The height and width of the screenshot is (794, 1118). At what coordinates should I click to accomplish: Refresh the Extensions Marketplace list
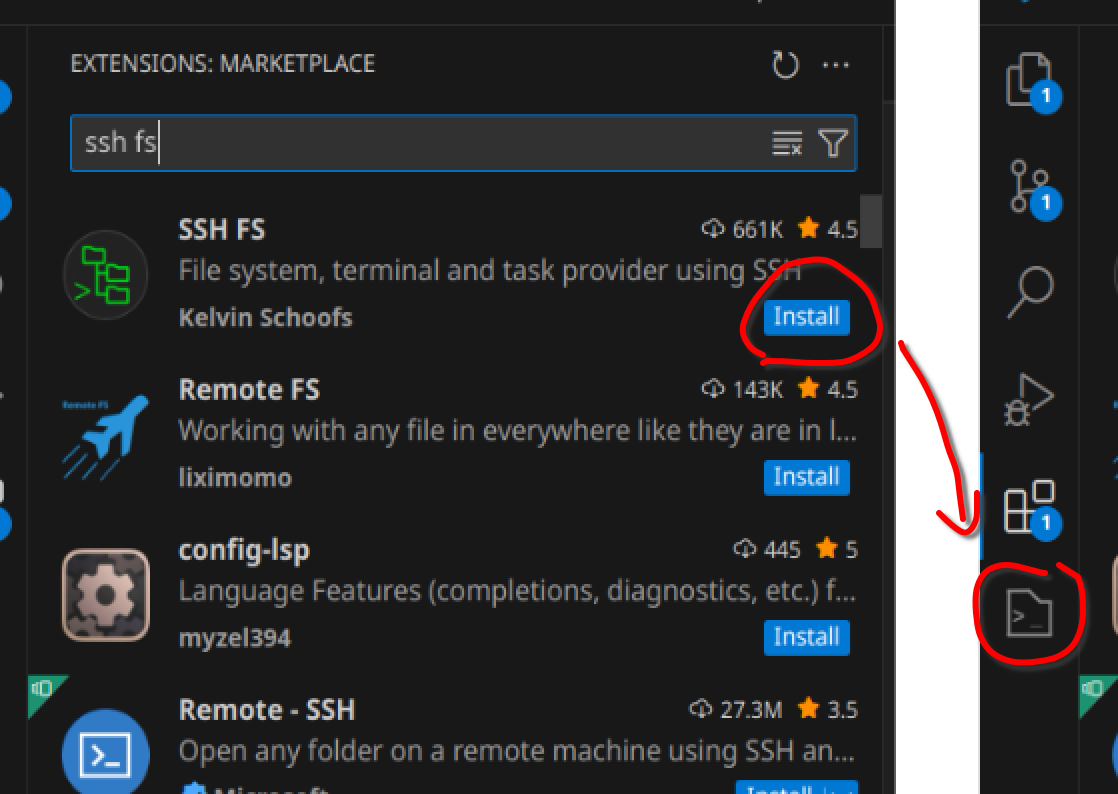tap(785, 65)
